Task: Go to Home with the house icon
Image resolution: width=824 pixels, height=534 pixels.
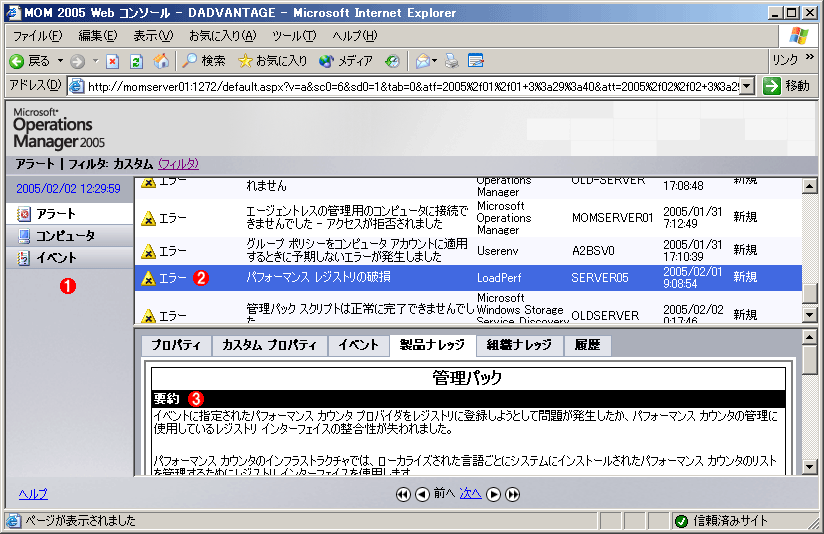Action: pos(161,61)
